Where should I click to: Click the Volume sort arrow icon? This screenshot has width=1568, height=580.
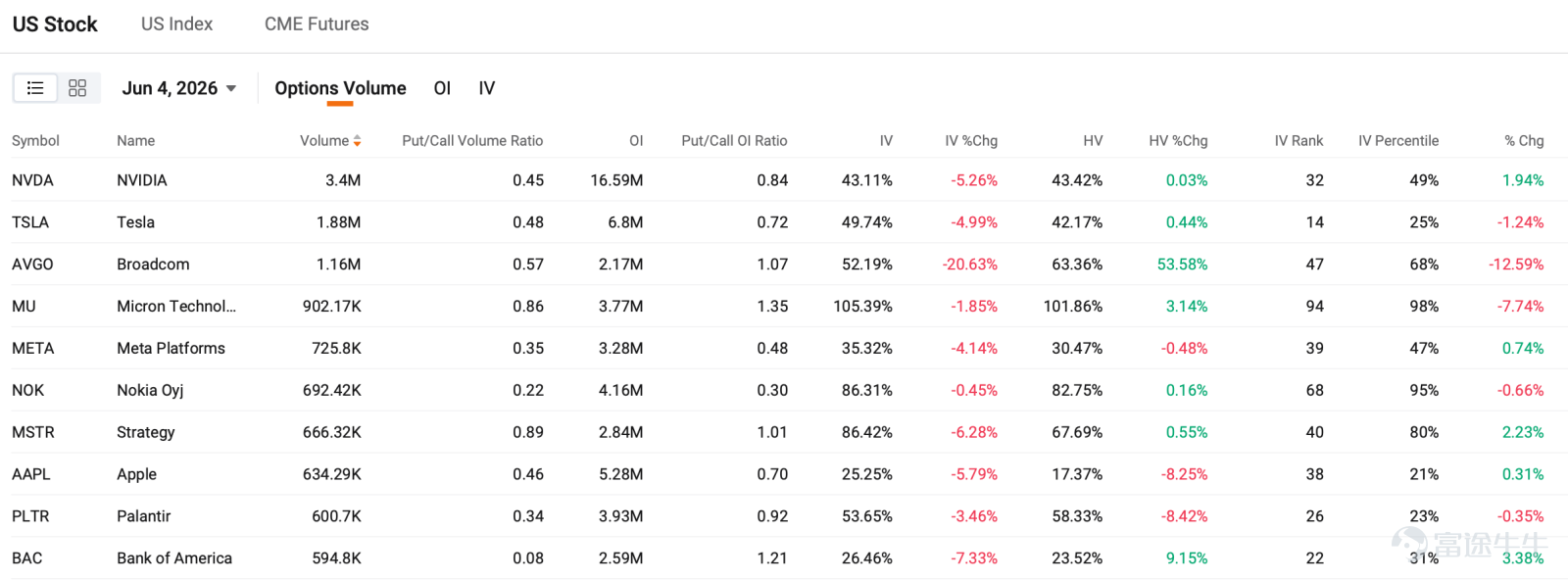pyautogui.click(x=358, y=141)
